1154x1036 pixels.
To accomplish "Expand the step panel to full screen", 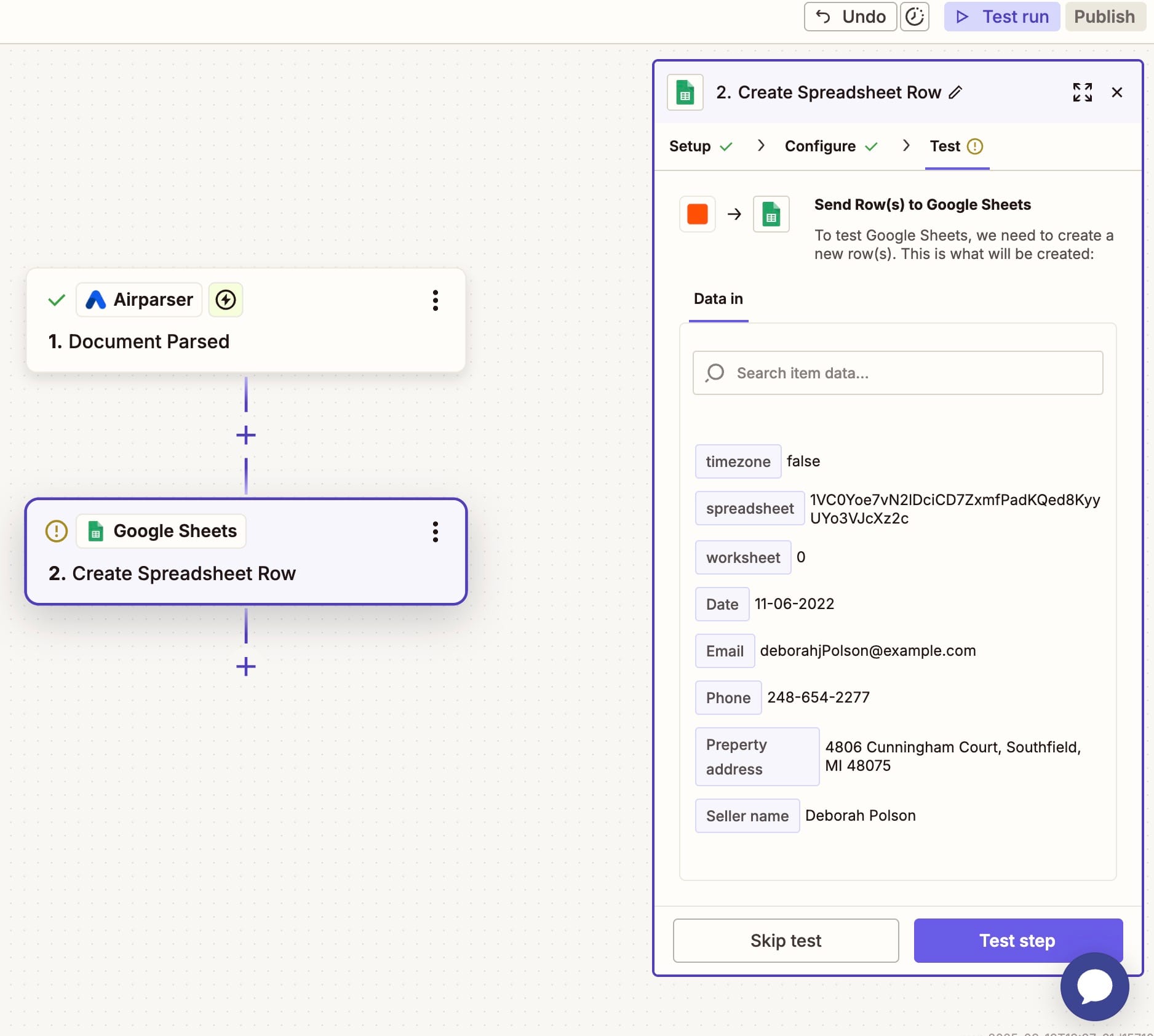I will point(1082,92).
